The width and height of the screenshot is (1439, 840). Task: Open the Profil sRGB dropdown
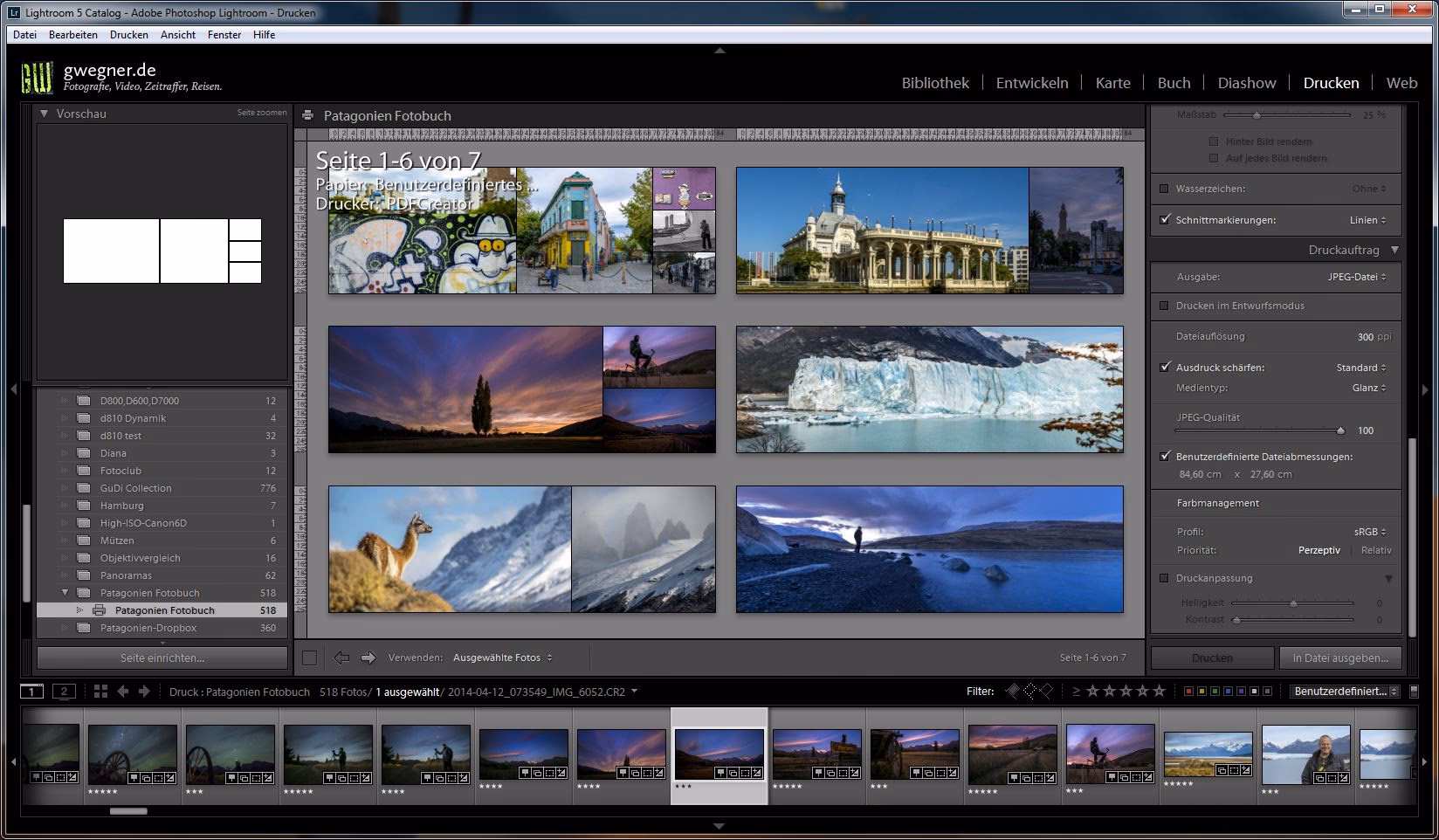tap(1371, 532)
